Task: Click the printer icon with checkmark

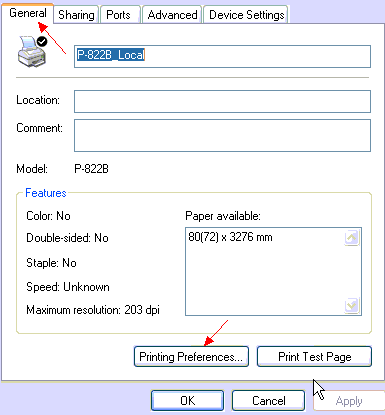Action: 32,51
